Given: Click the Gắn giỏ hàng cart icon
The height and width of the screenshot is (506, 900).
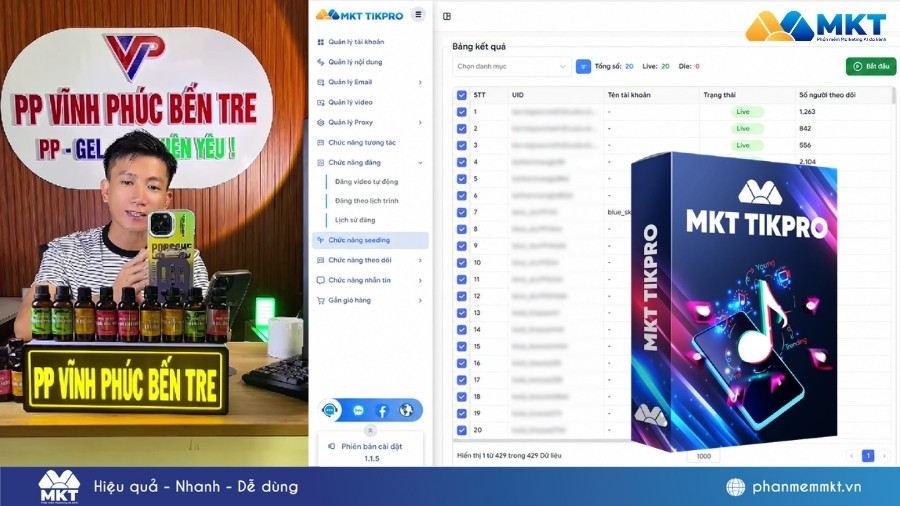Looking at the screenshot, I should [x=321, y=300].
